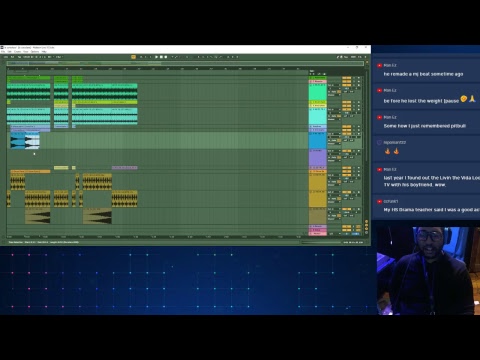
Task: Click chat message 'he remade a mj beat sometime ago'
Action: (x=423, y=74)
